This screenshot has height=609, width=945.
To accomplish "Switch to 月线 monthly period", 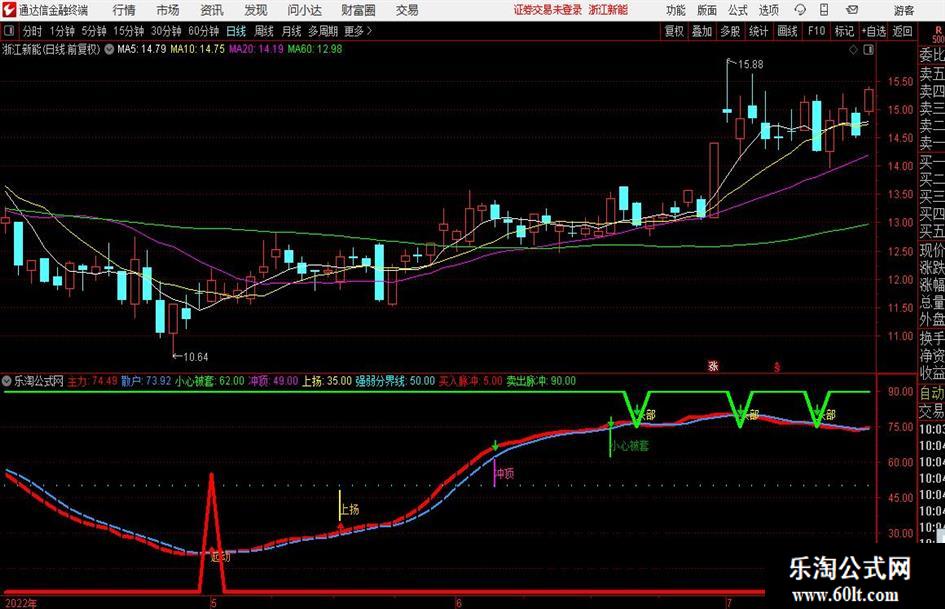I will 291,31.
